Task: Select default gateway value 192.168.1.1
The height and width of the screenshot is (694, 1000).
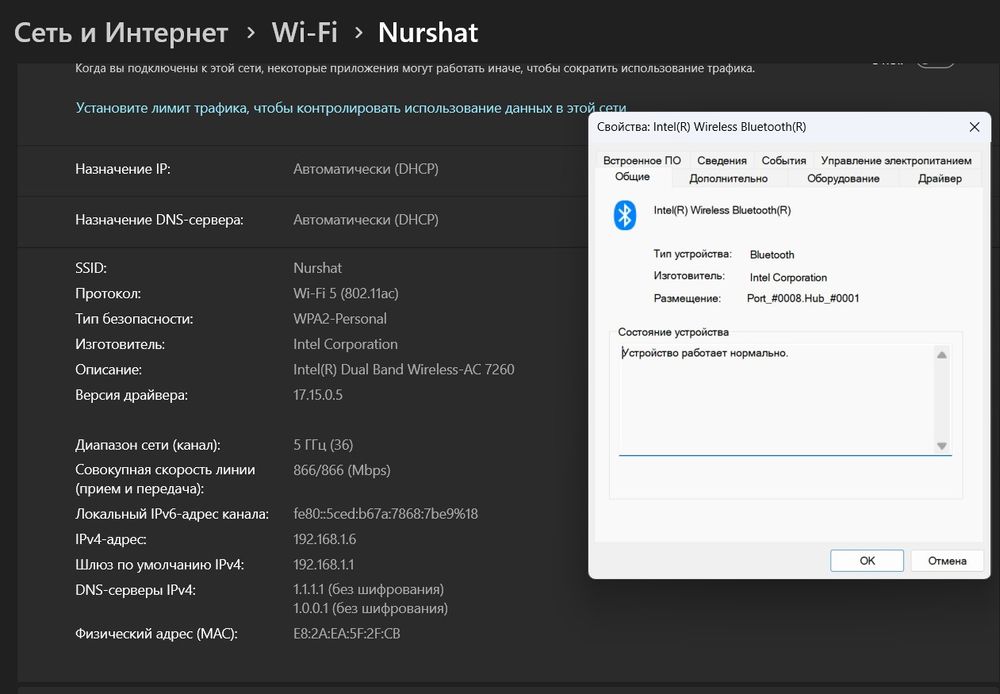Action: pyautogui.click(x=323, y=565)
